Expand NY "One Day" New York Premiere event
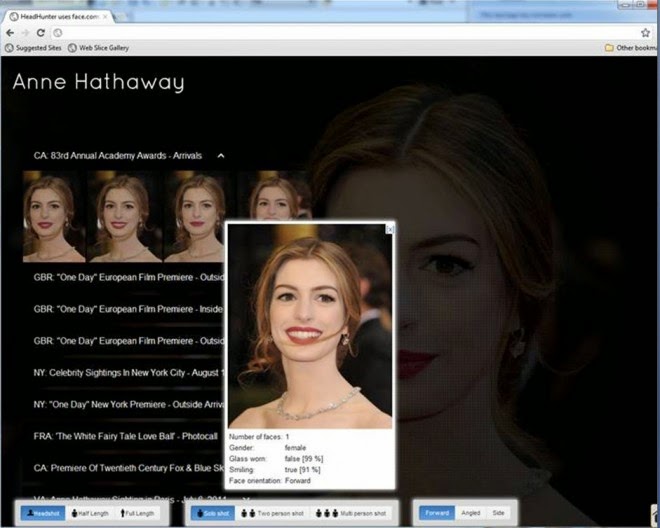The width and height of the screenshot is (660, 528). (129, 405)
